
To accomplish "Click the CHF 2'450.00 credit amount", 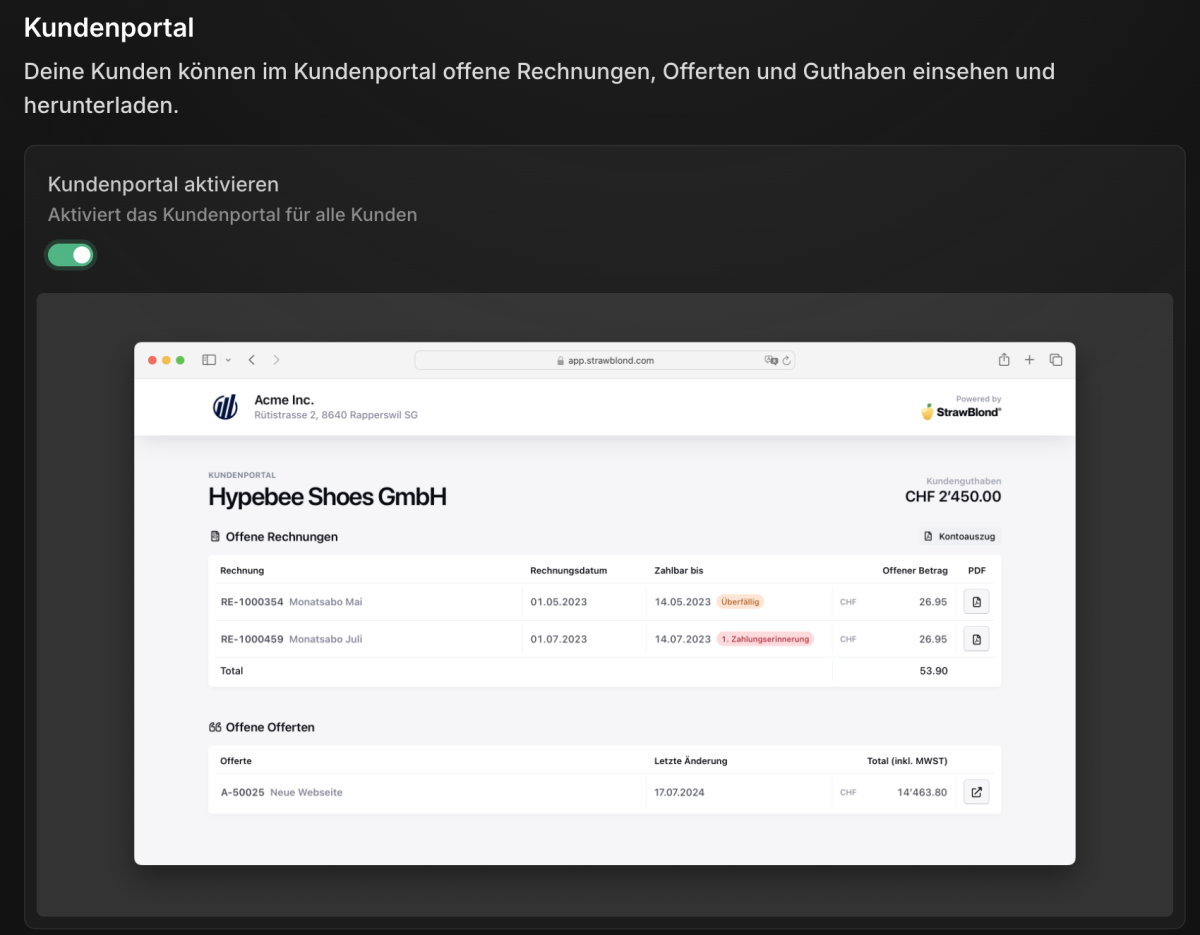I will (953, 497).
